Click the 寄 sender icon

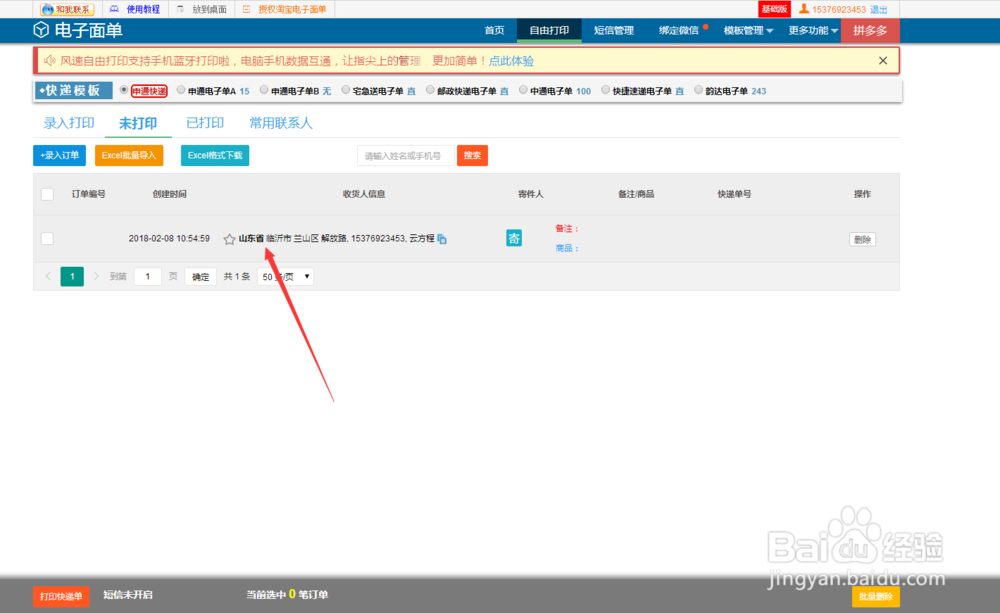pos(514,239)
